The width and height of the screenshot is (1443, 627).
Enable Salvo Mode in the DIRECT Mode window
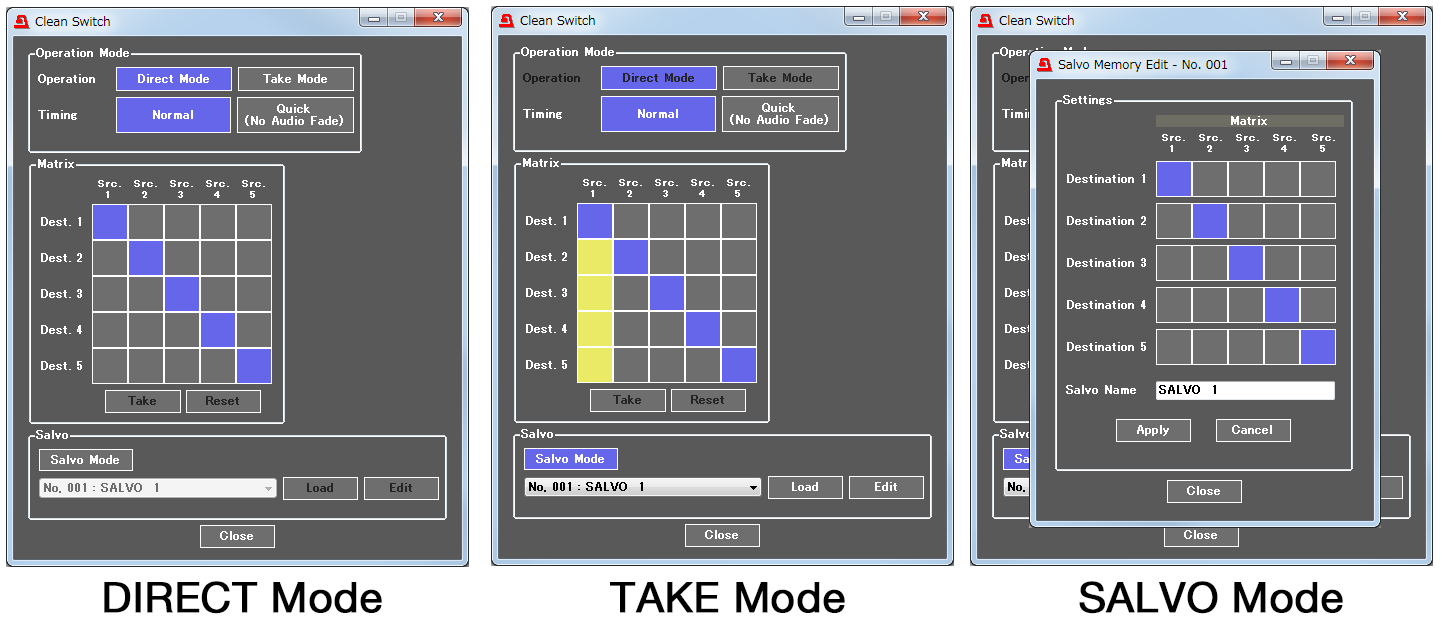click(85, 460)
